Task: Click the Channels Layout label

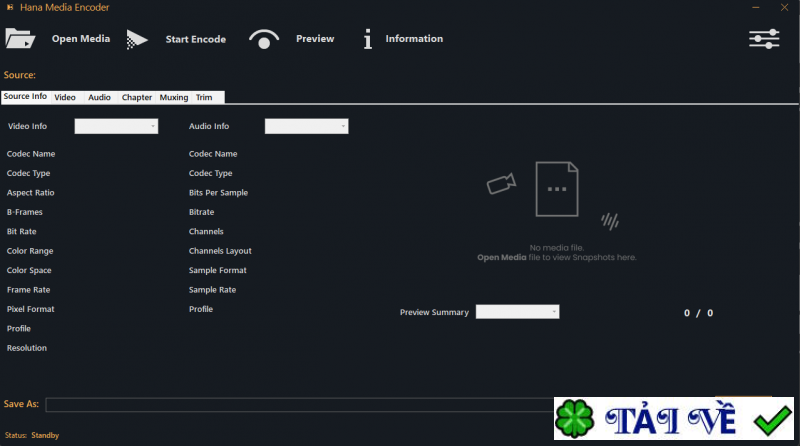Action: coord(220,251)
